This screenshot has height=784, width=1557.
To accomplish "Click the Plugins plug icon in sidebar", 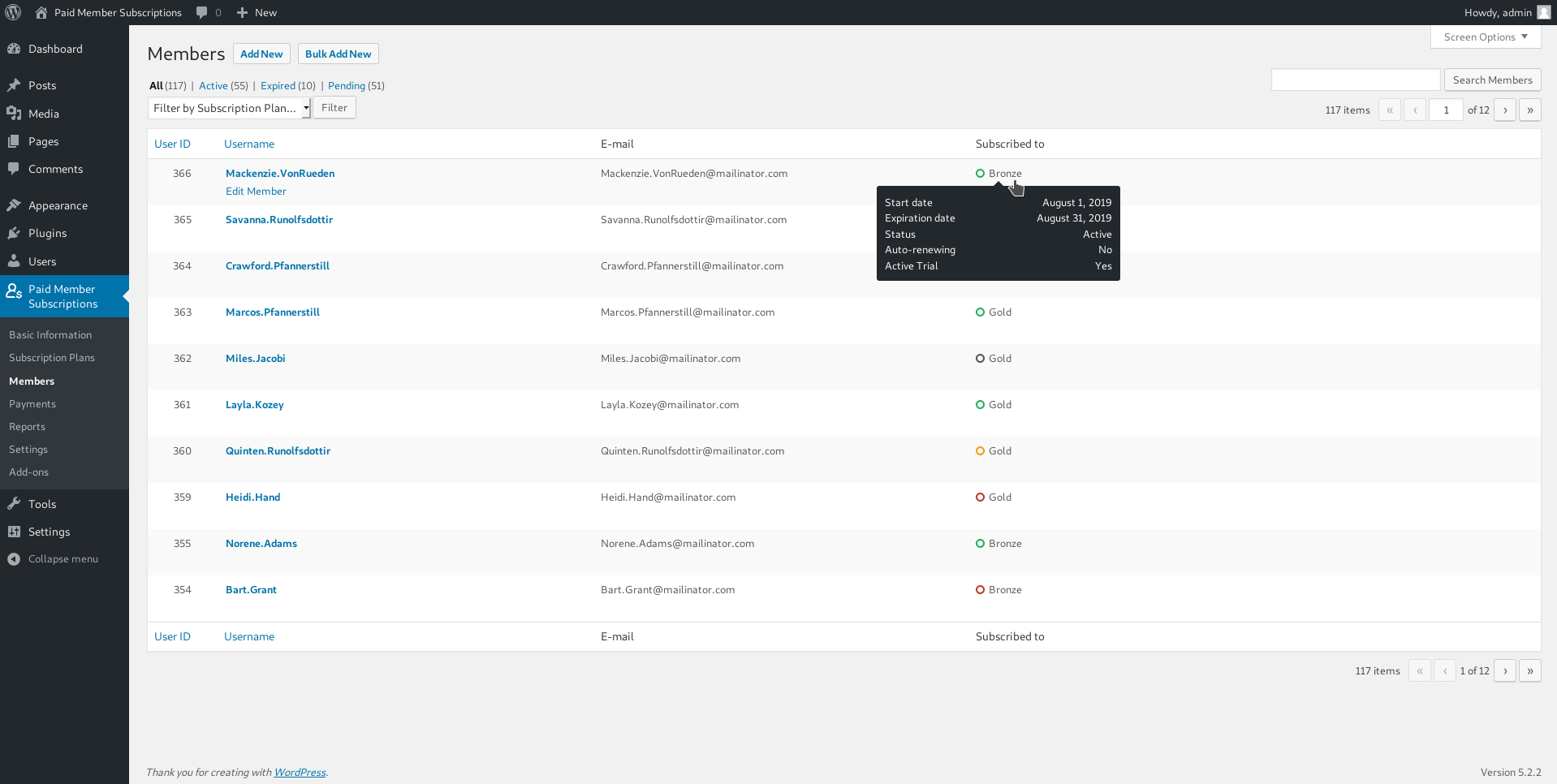I will 14,233.
